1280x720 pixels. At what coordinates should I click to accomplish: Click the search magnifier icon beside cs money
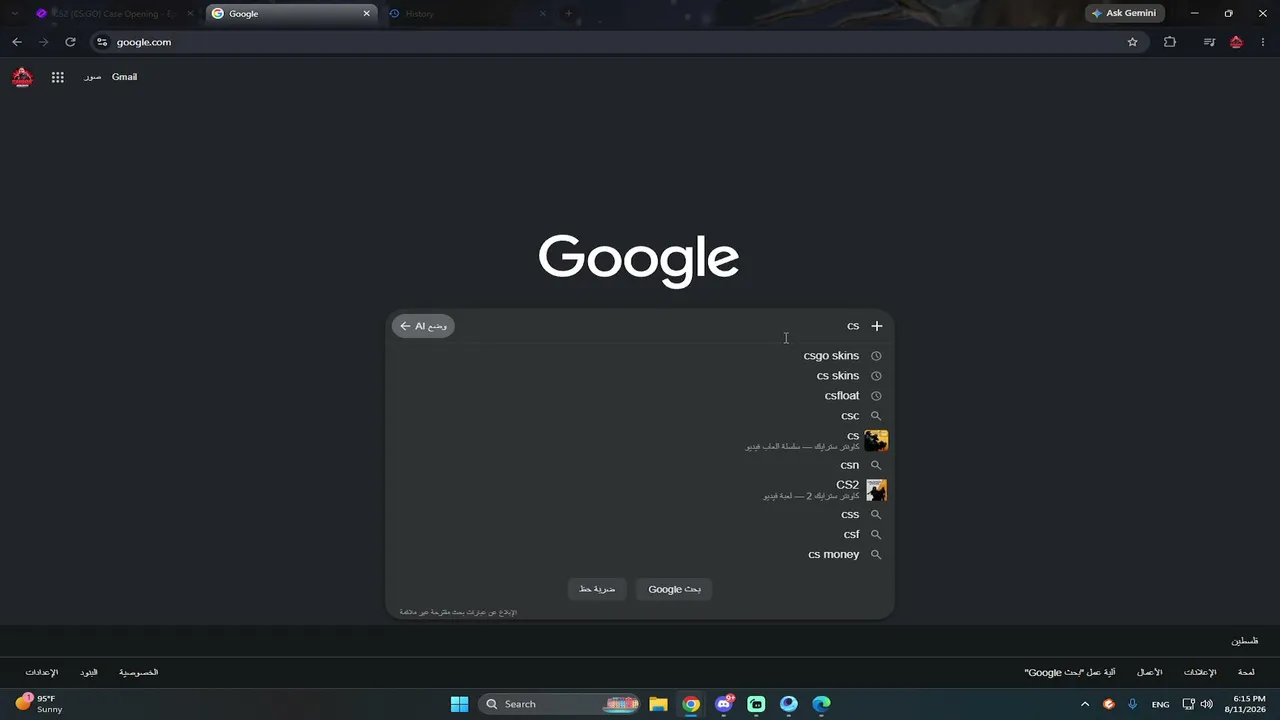[x=876, y=555]
